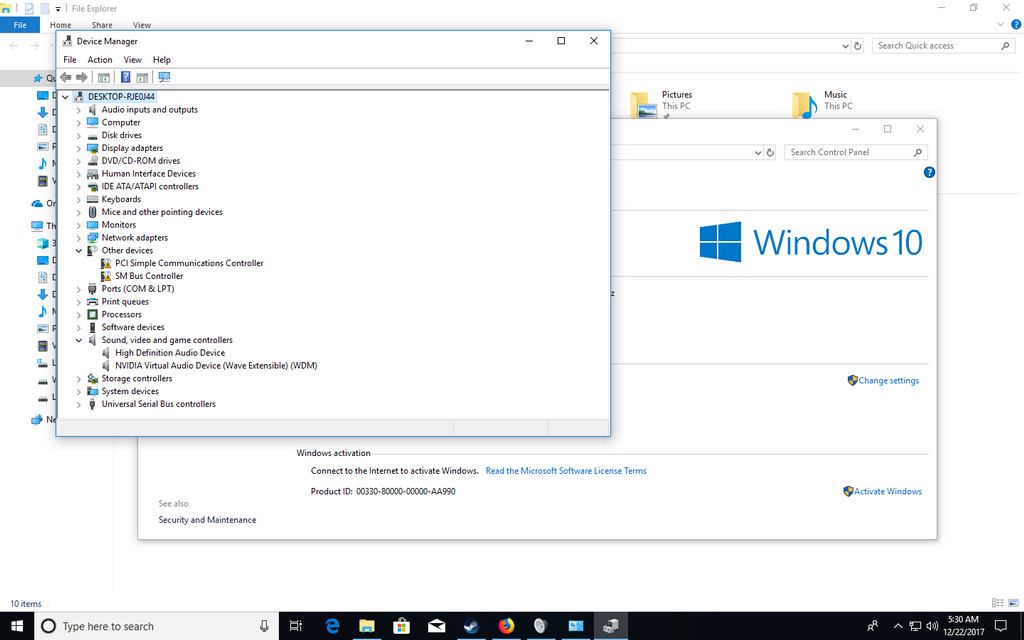Open the Control Panel address bar dropdown
Screen dimensions: 1024x640
[757, 153]
